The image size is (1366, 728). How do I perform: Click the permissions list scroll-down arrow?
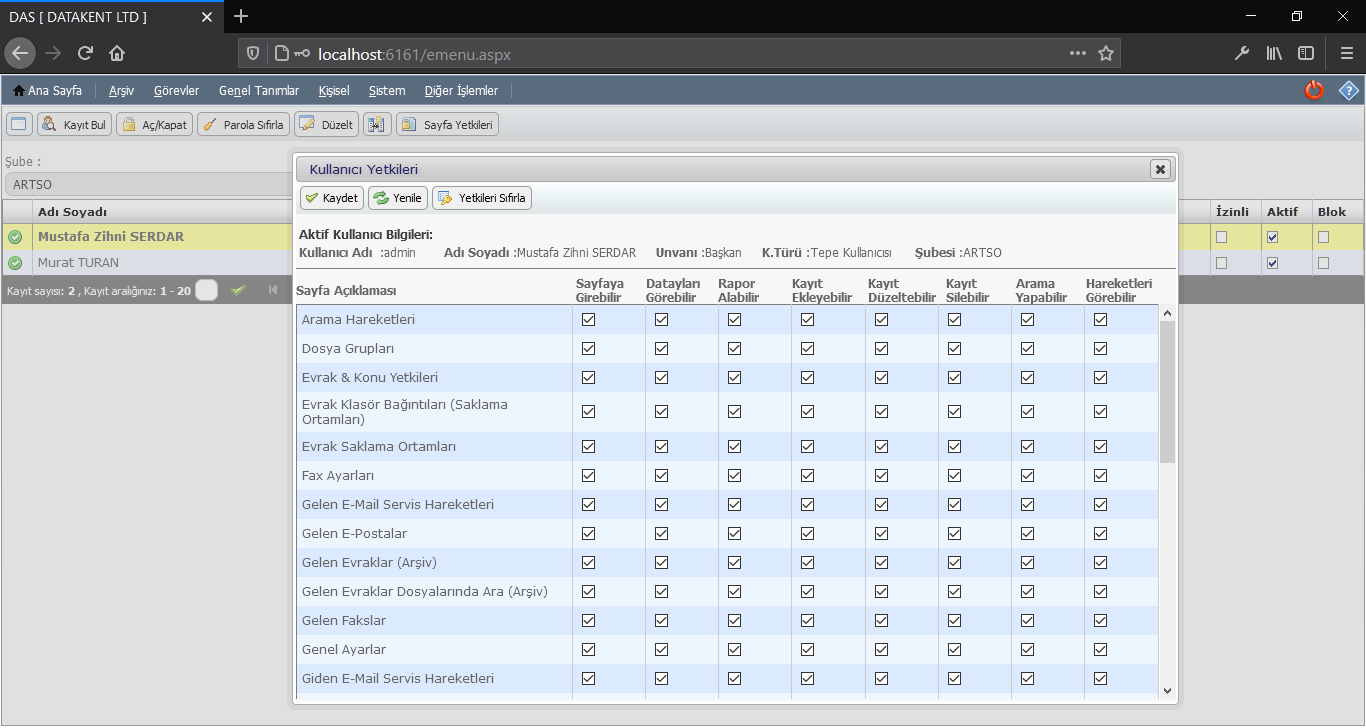point(1167,690)
